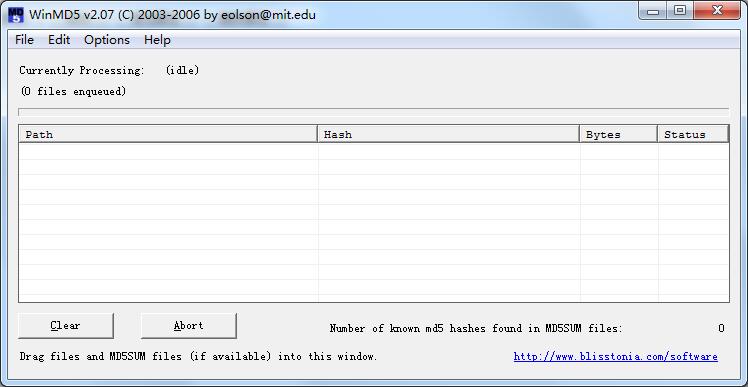Click the Abort button
The image size is (748, 387).
pyautogui.click(x=188, y=325)
